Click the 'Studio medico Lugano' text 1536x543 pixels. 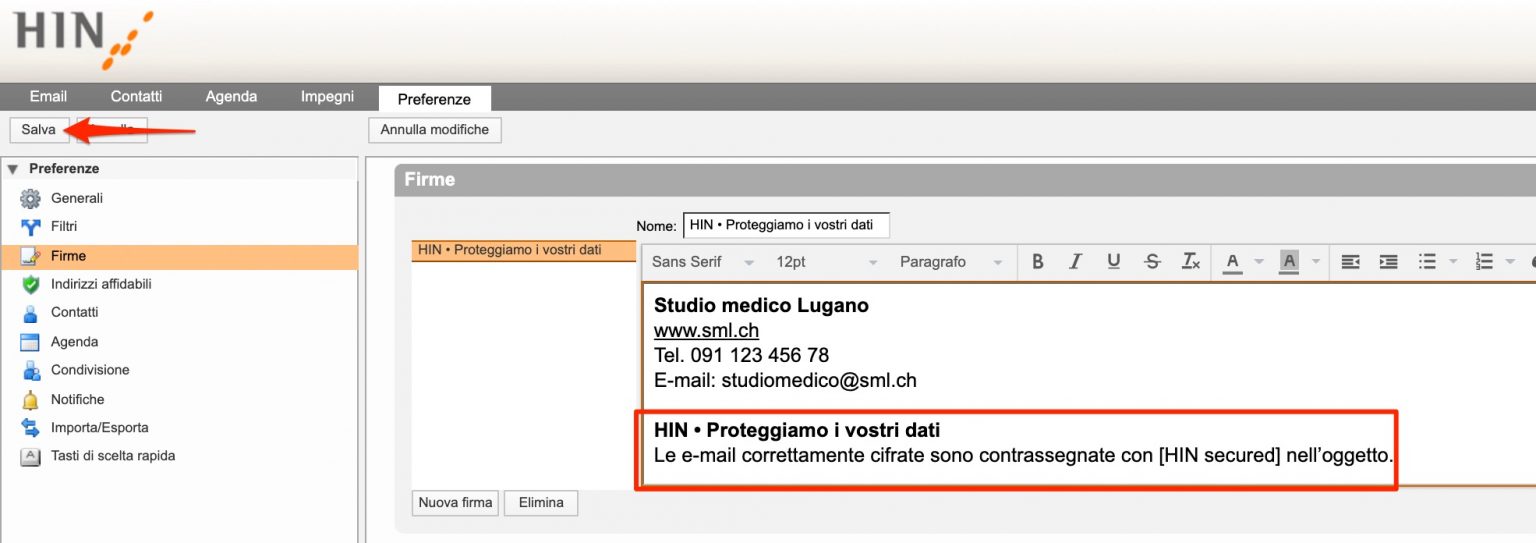click(x=761, y=306)
